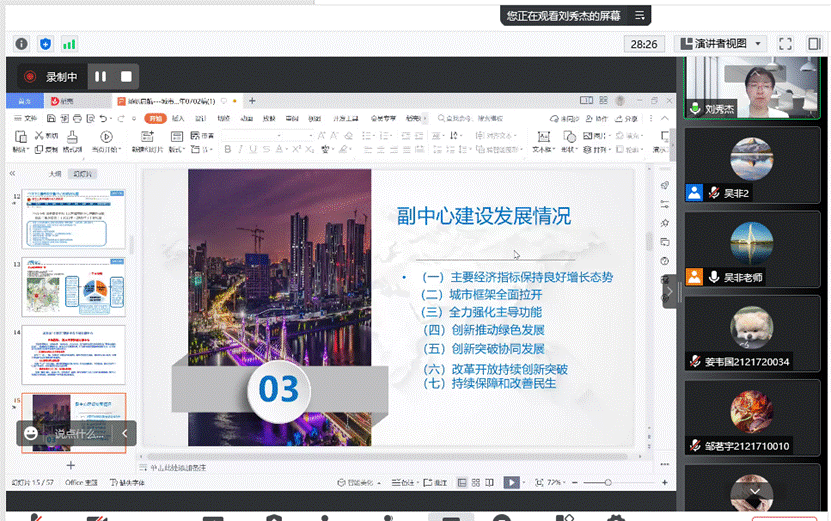The width and height of the screenshot is (831, 521).
Task: Open the meeting info icon
Action: (21, 44)
